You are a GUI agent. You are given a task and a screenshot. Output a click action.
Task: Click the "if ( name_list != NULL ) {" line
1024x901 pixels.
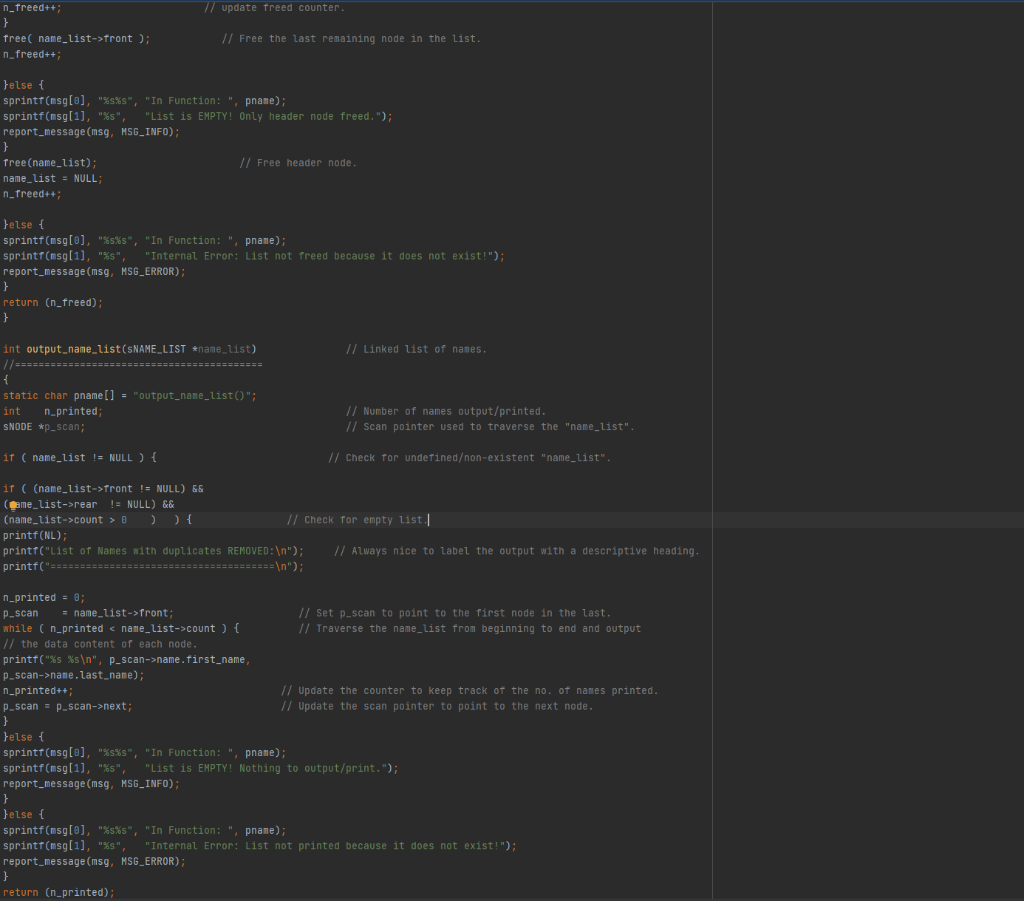click(x=80, y=458)
